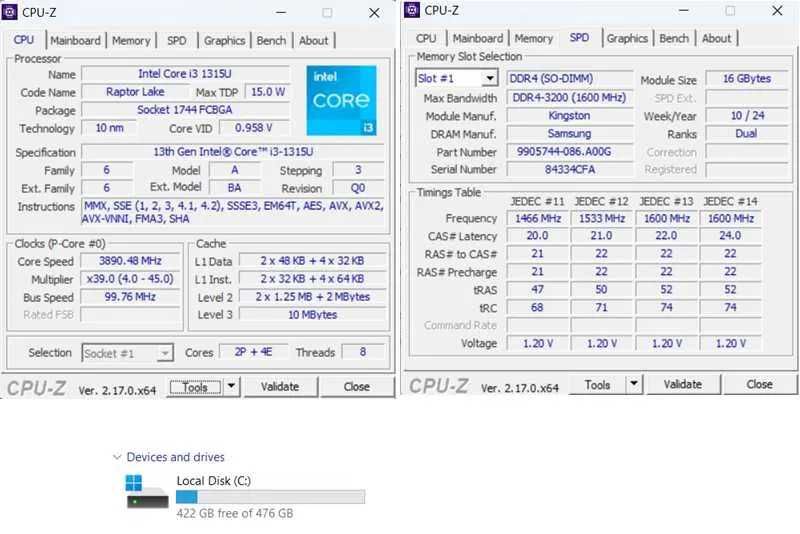The width and height of the screenshot is (800, 534).
Task: Click the 422 GB free of 476 GB text
Action: (235, 513)
